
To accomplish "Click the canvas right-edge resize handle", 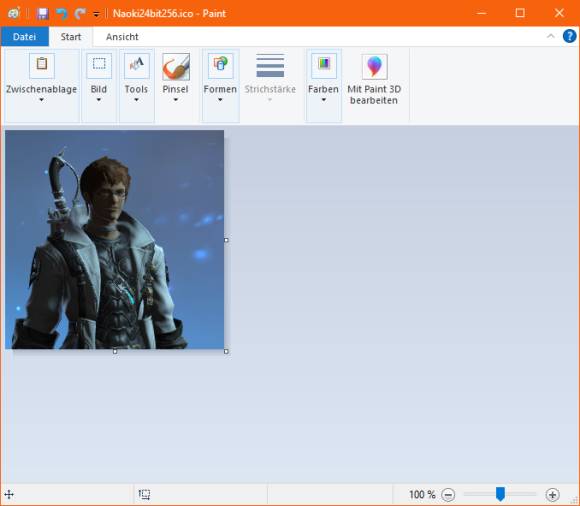I will tap(226, 240).
